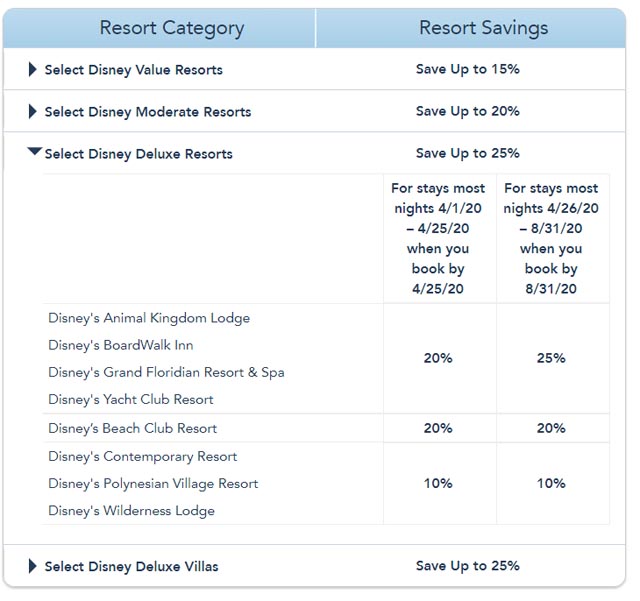Select Disney's BoardWalk Inn
The height and width of the screenshot is (601, 640).
click(x=120, y=345)
